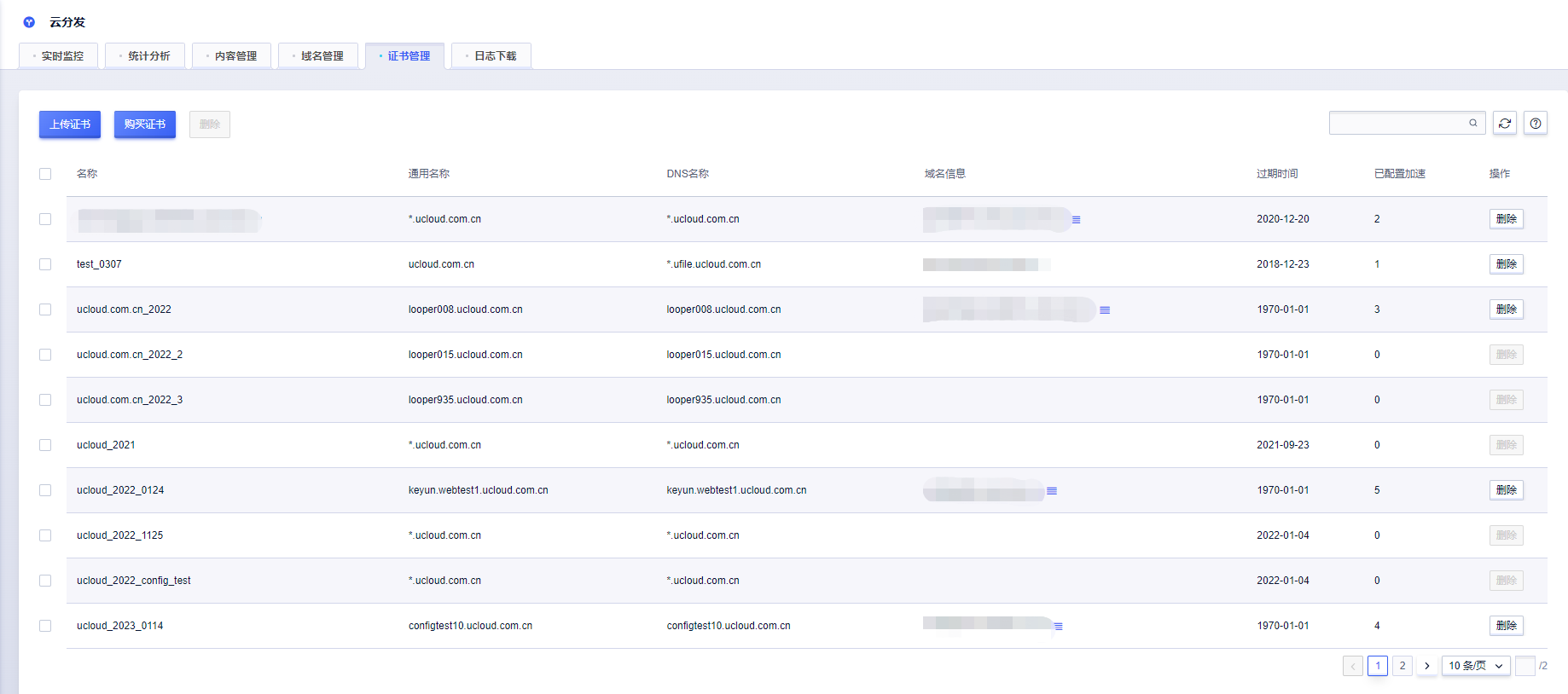Delete the test_0307 certificate via 删除

pos(1506,264)
